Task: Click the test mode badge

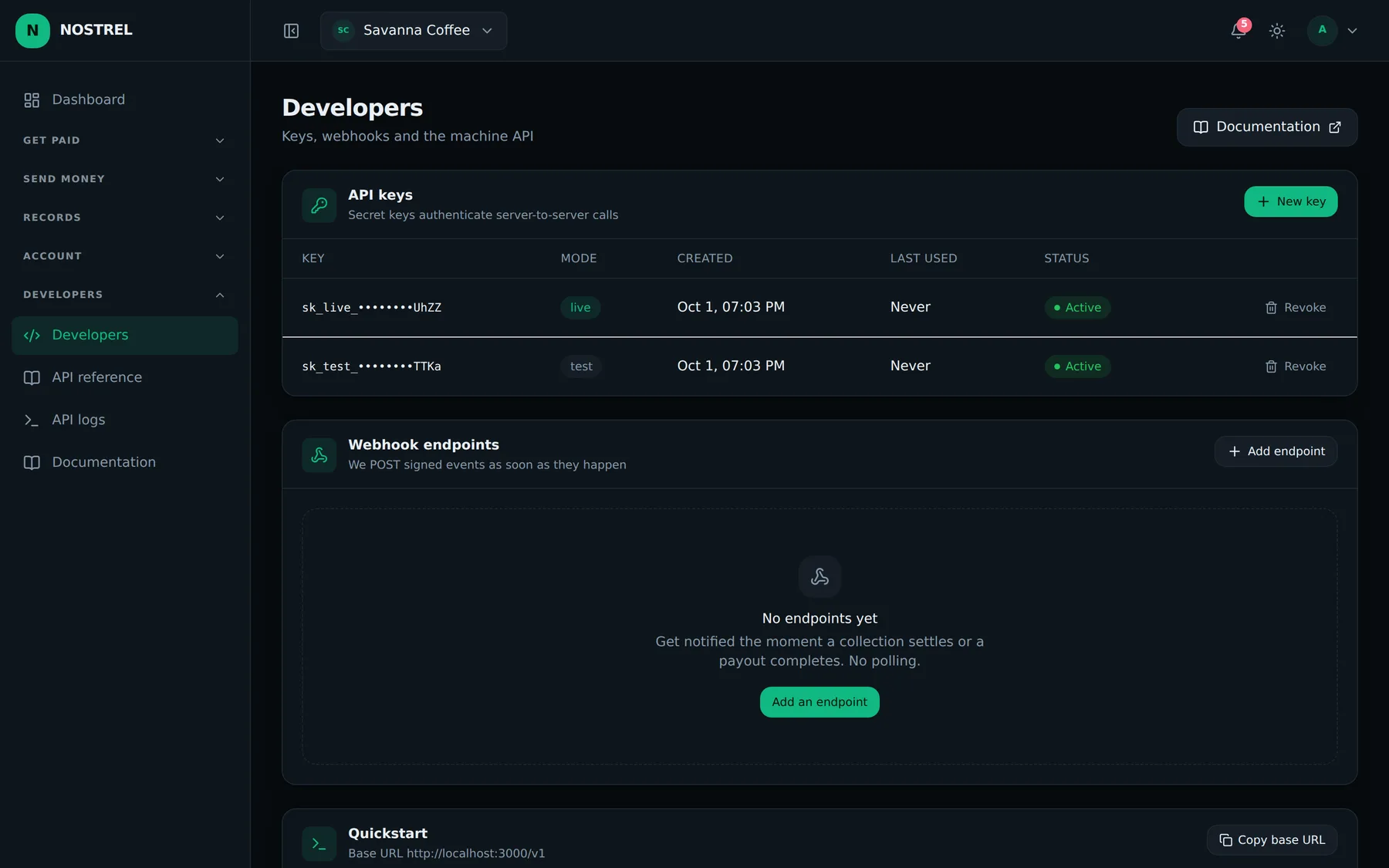Action: (581, 366)
